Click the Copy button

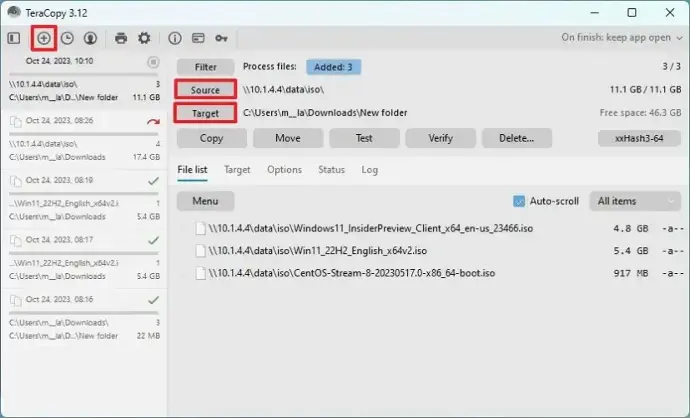(x=212, y=139)
